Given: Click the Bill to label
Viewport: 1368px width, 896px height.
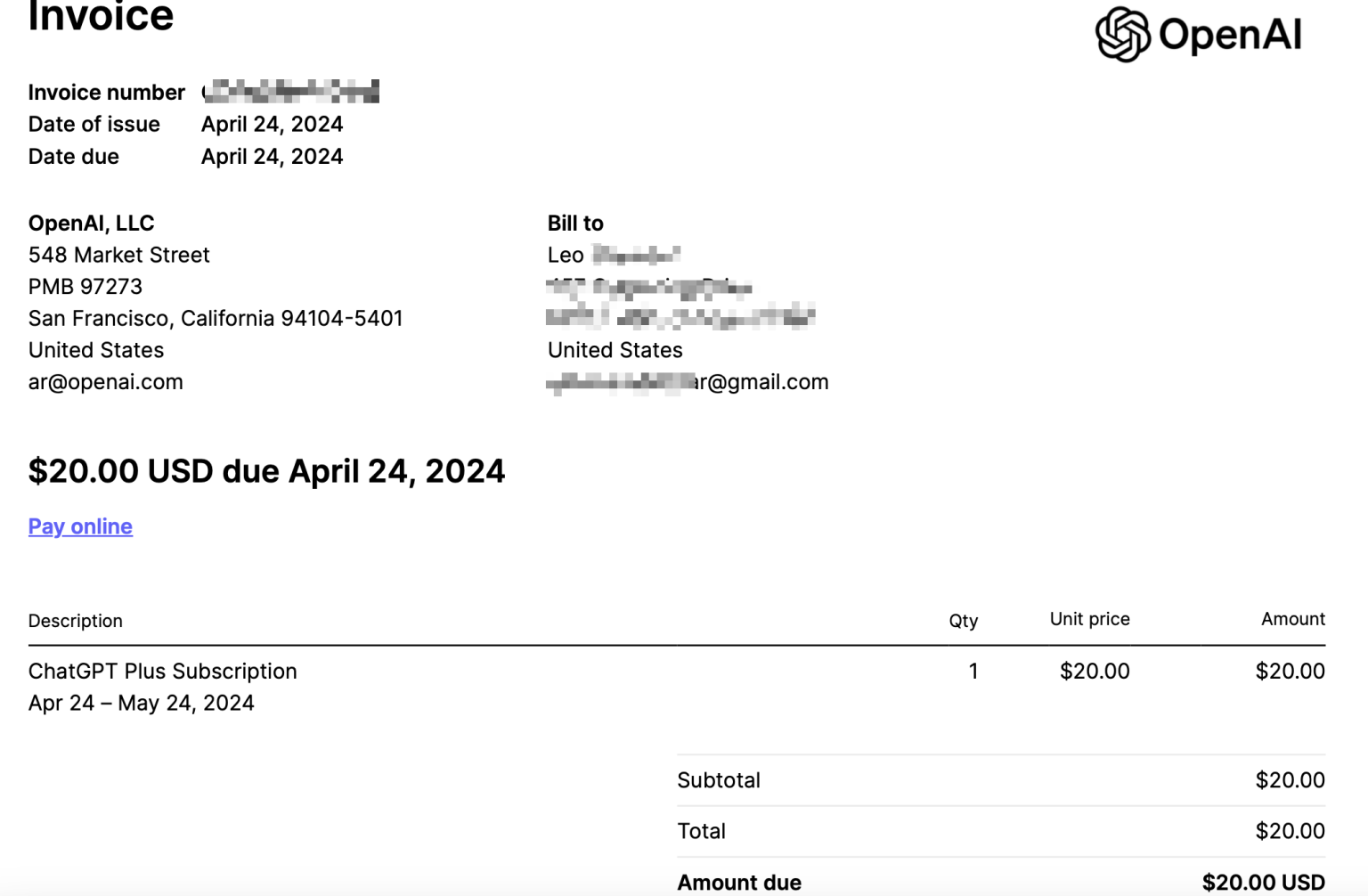Looking at the screenshot, I should (575, 224).
